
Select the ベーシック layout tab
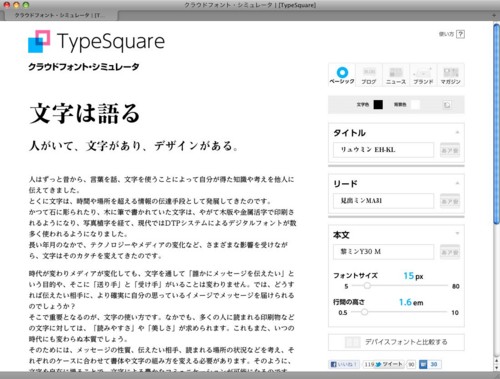click(x=342, y=75)
